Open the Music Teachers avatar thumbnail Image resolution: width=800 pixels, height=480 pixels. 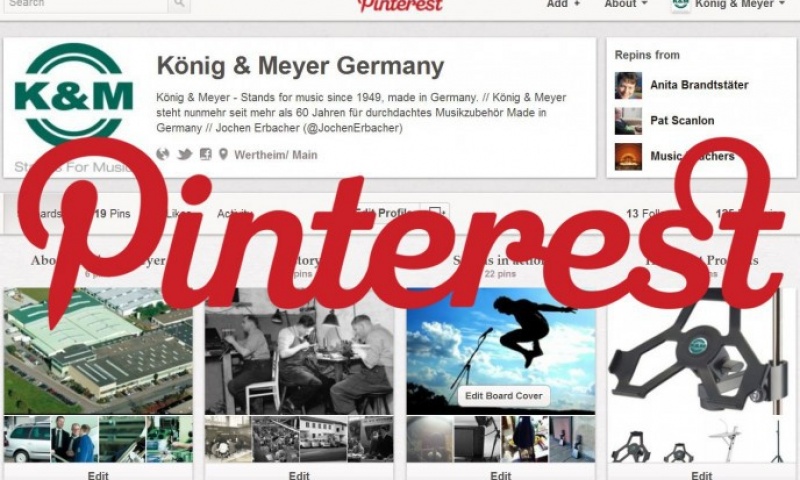click(628, 156)
